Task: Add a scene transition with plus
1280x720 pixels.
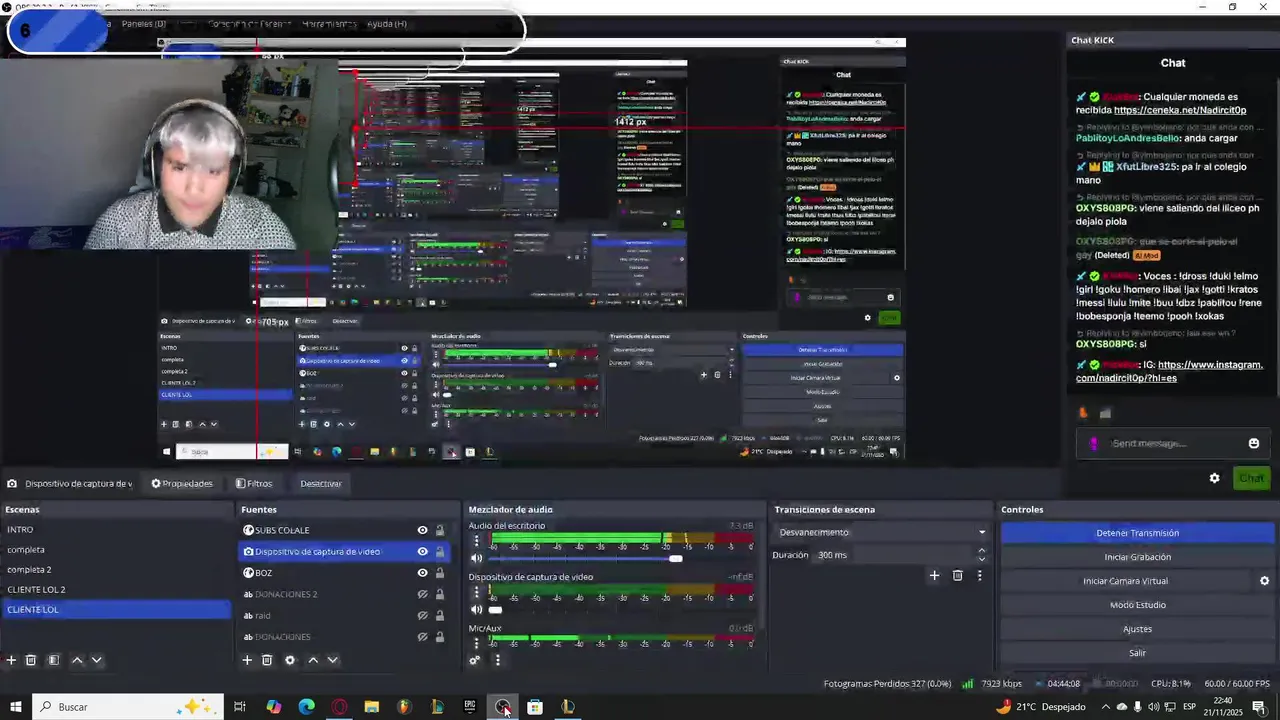Action: tap(934, 575)
